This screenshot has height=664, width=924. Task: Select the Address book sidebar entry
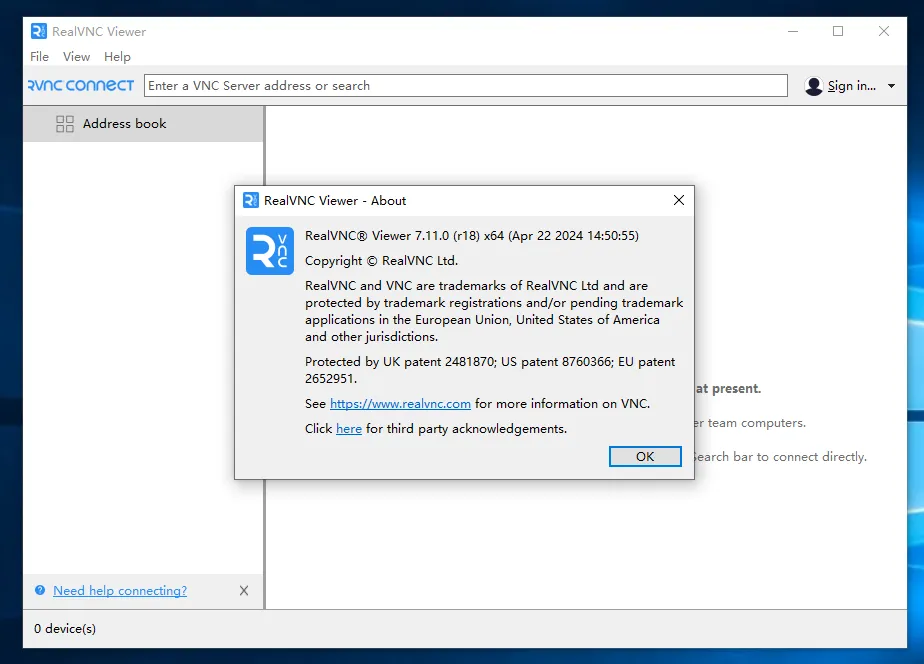125,123
